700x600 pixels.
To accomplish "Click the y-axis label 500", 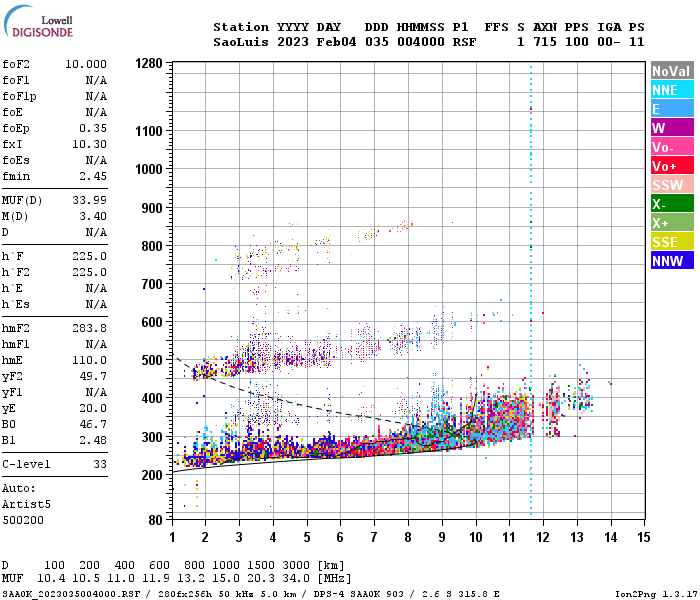I will 152,360.
